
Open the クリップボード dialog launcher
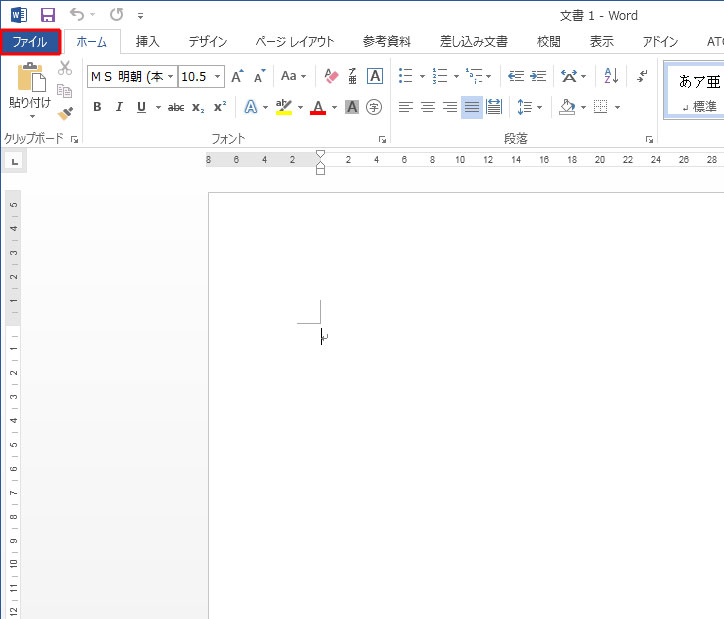pyautogui.click(x=74, y=139)
